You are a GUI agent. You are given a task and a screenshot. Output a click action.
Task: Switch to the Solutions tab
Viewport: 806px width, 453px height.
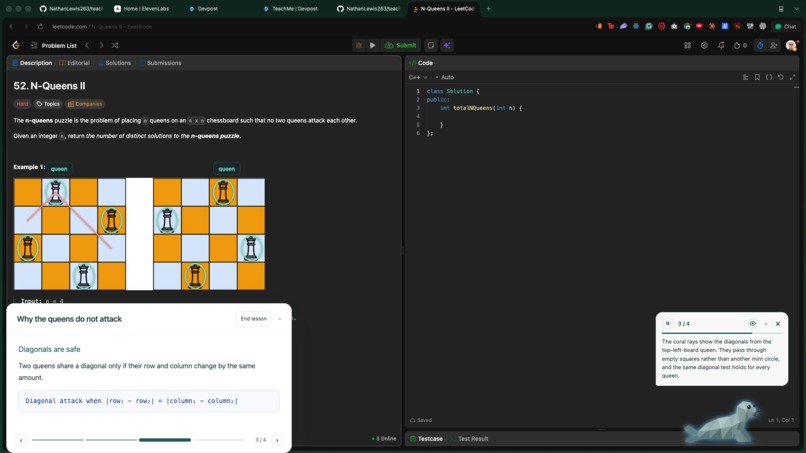click(x=114, y=63)
